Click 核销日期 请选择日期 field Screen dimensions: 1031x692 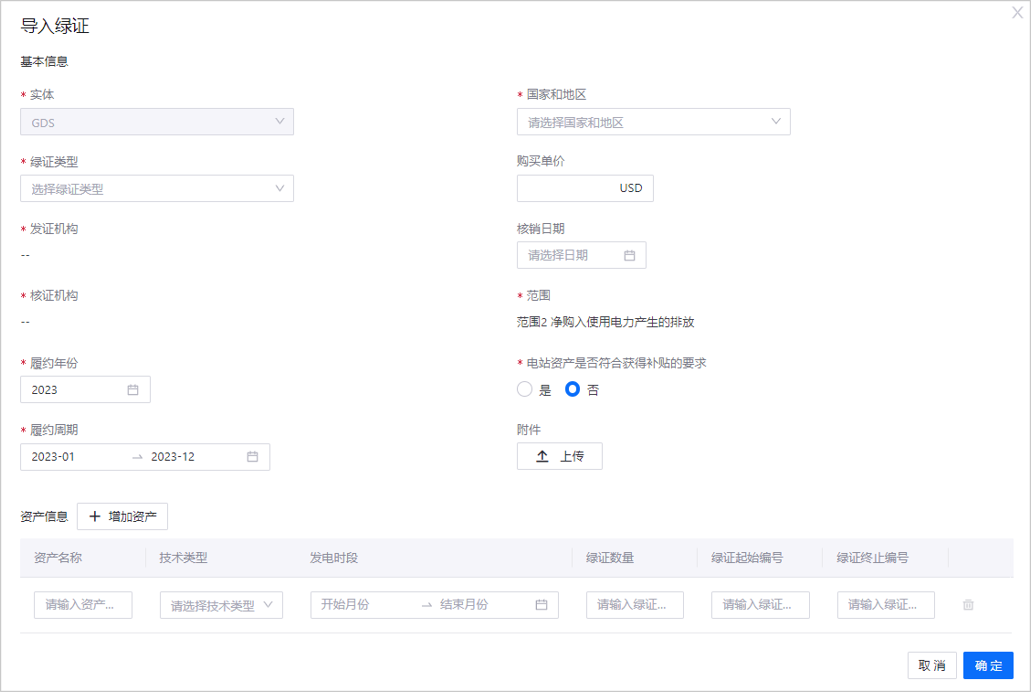[581, 255]
